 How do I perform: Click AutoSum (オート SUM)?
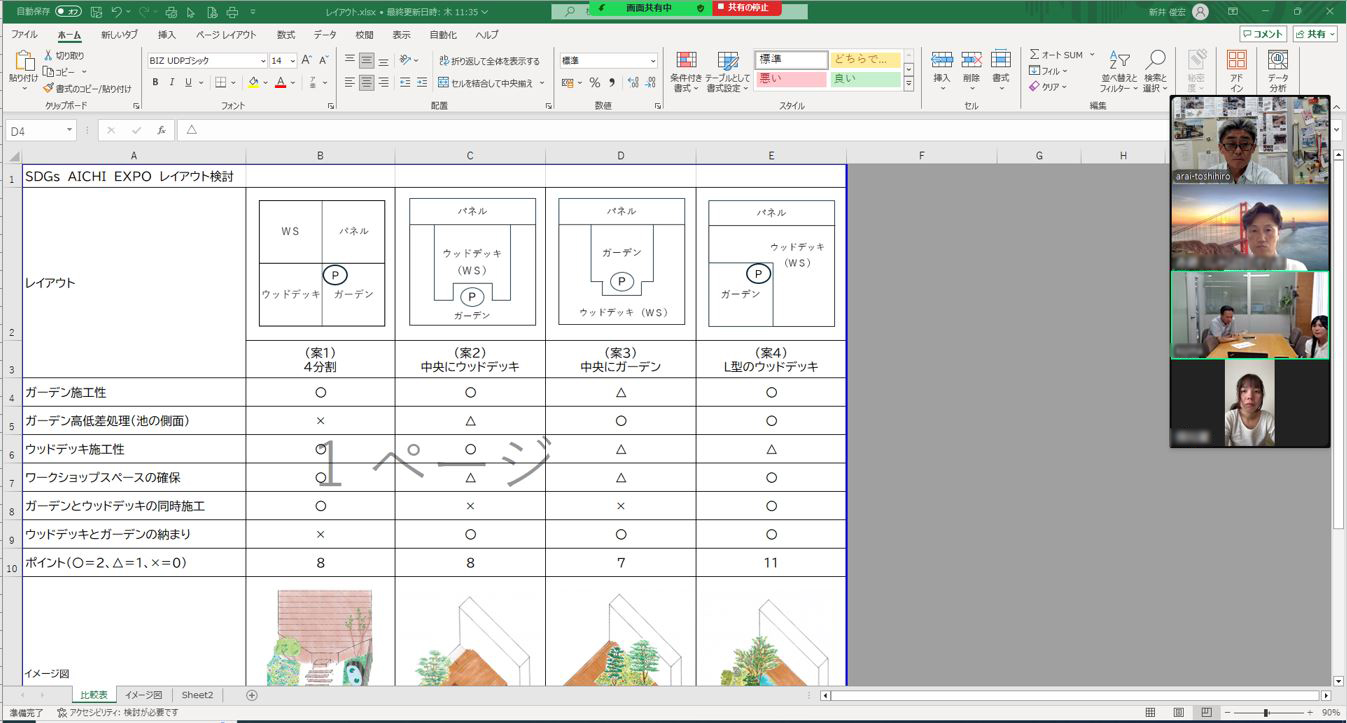click(x=1056, y=55)
